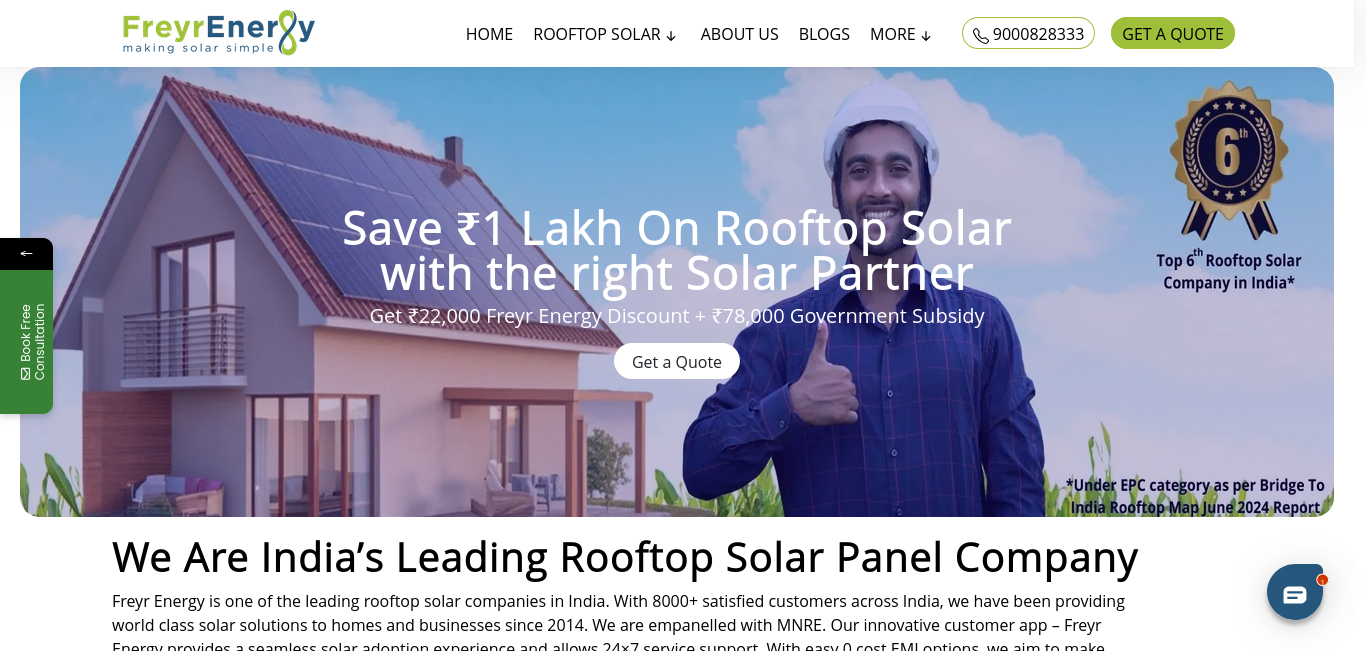
Task: Open the chat widget bubble
Action: [1295, 592]
